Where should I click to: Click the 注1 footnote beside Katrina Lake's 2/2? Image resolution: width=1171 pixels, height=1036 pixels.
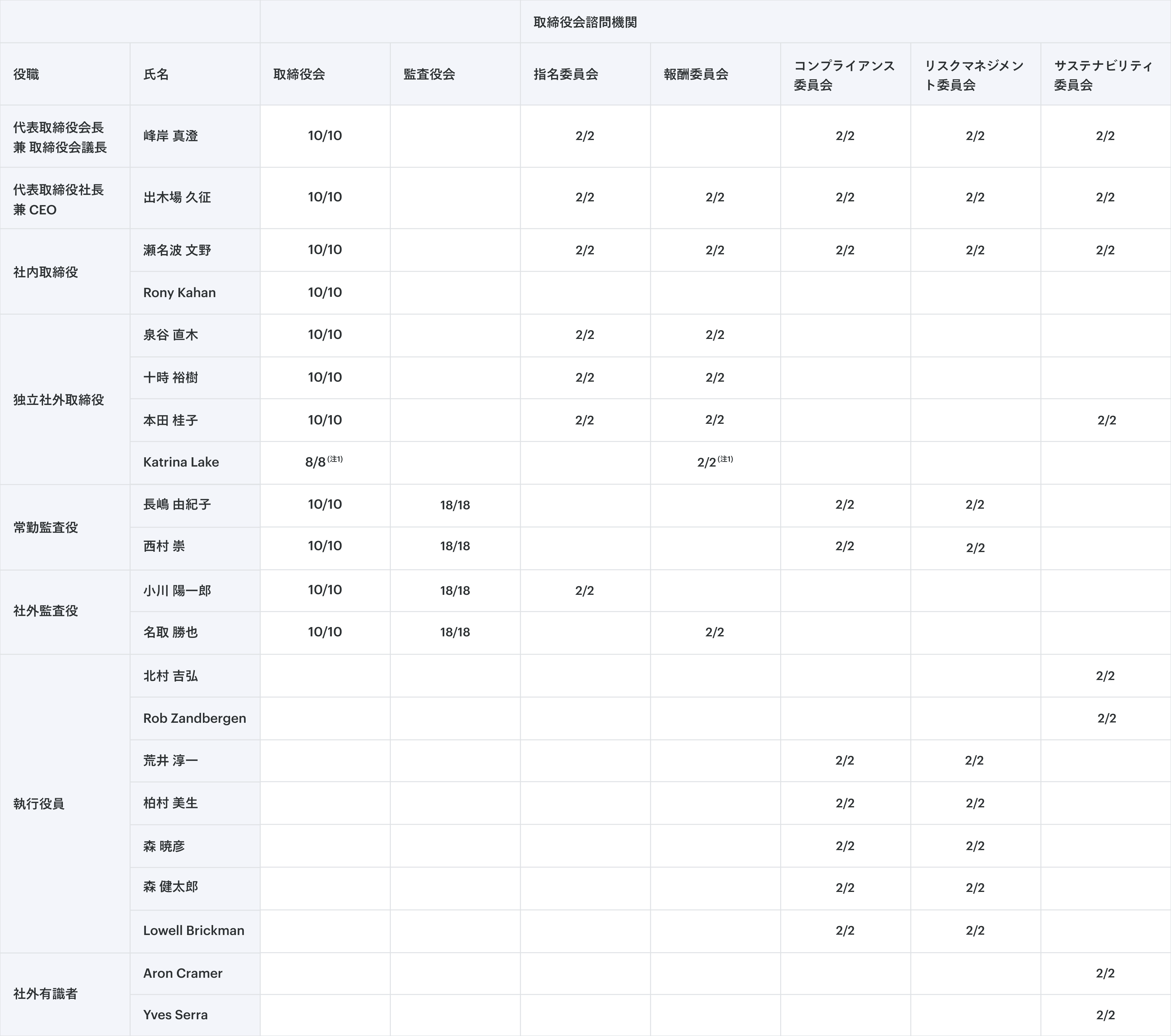pyautogui.click(x=725, y=459)
